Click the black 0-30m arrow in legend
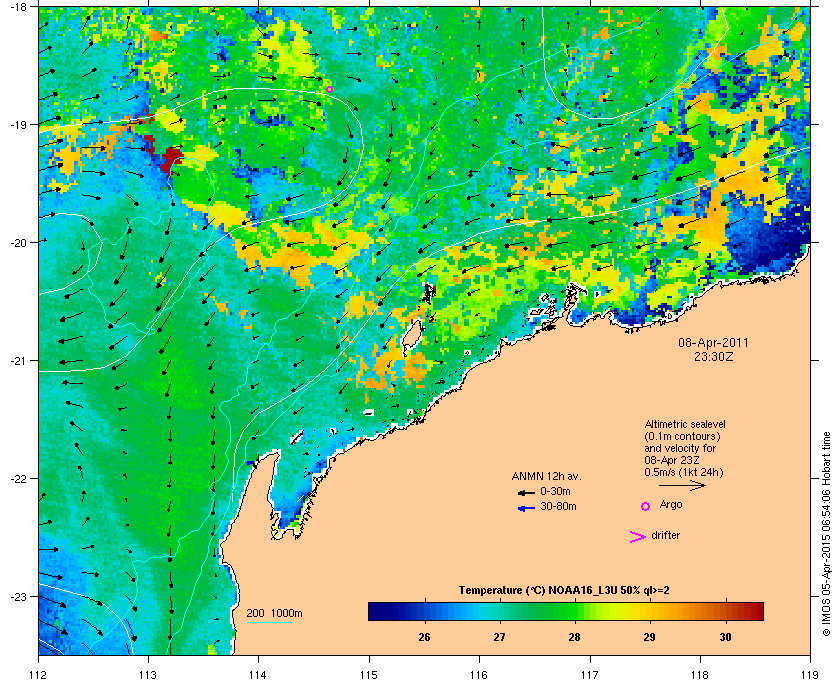 click(x=526, y=492)
